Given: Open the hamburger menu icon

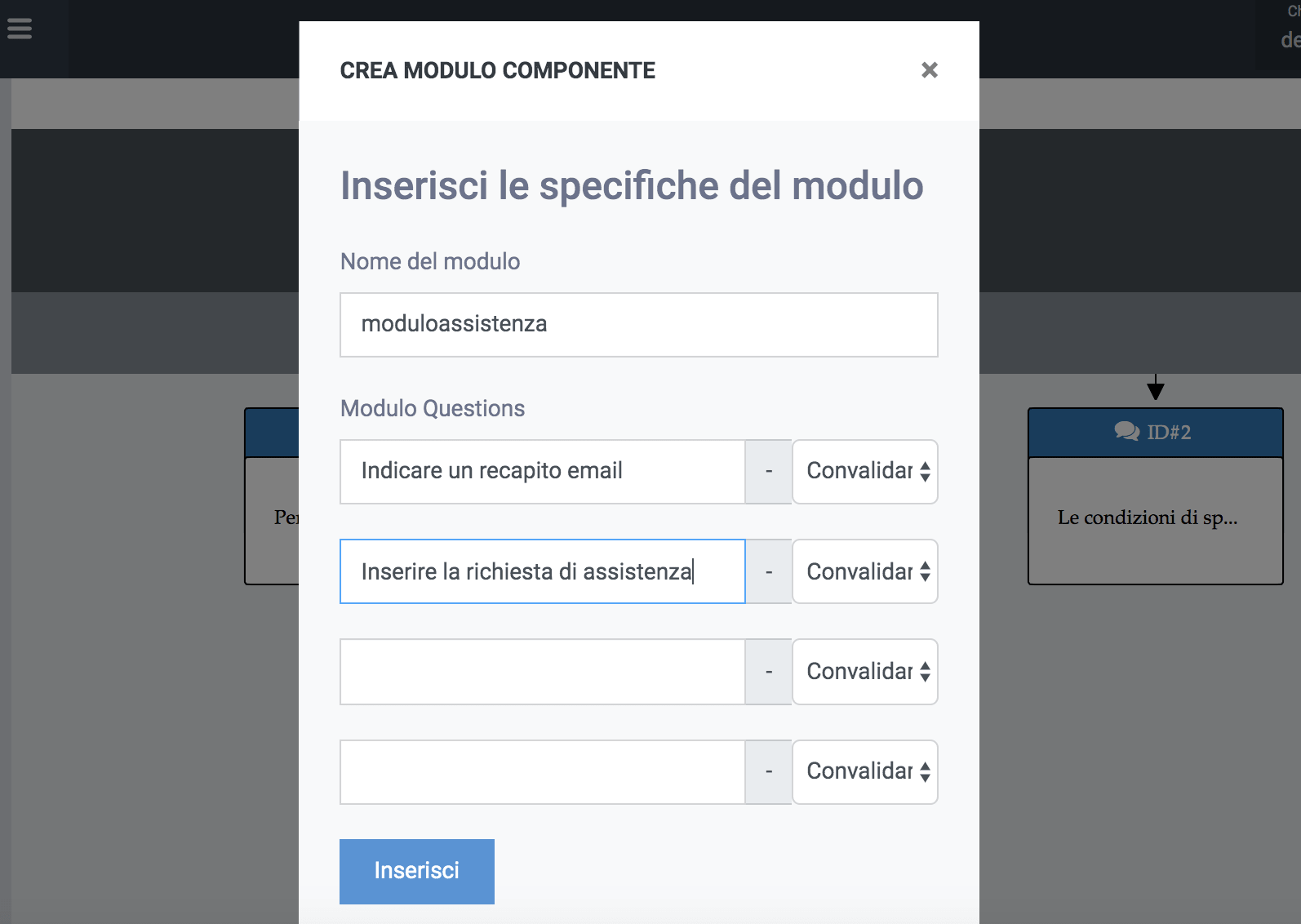Looking at the screenshot, I should [20, 29].
